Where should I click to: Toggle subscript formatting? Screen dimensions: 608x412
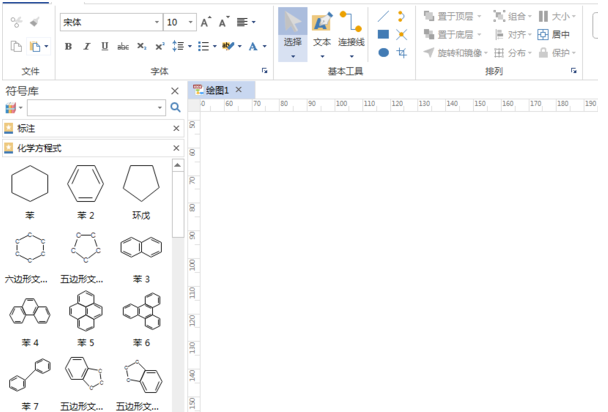[142, 47]
